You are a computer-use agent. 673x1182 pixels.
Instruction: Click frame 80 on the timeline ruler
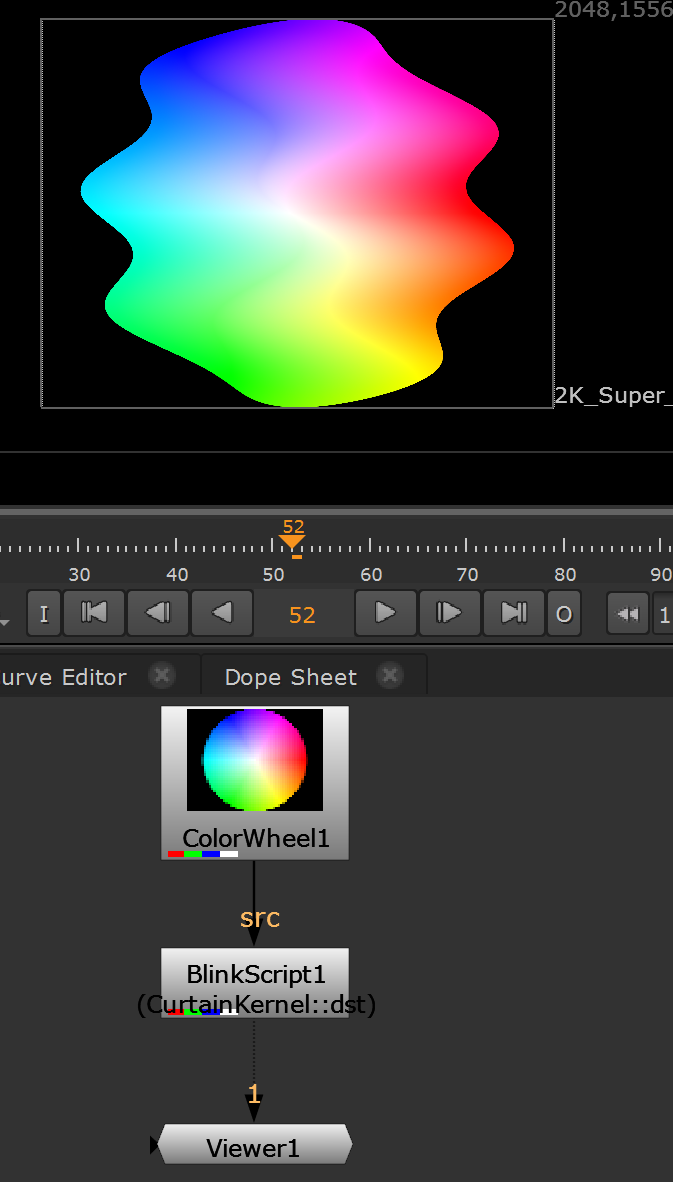pos(564,574)
